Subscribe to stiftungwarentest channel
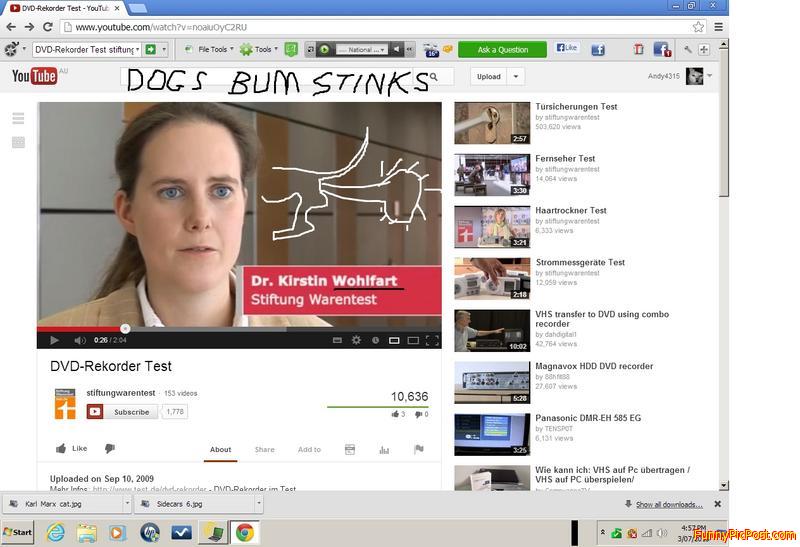Image resolution: width=800 pixels, height=547 pixels. point(122,412)
